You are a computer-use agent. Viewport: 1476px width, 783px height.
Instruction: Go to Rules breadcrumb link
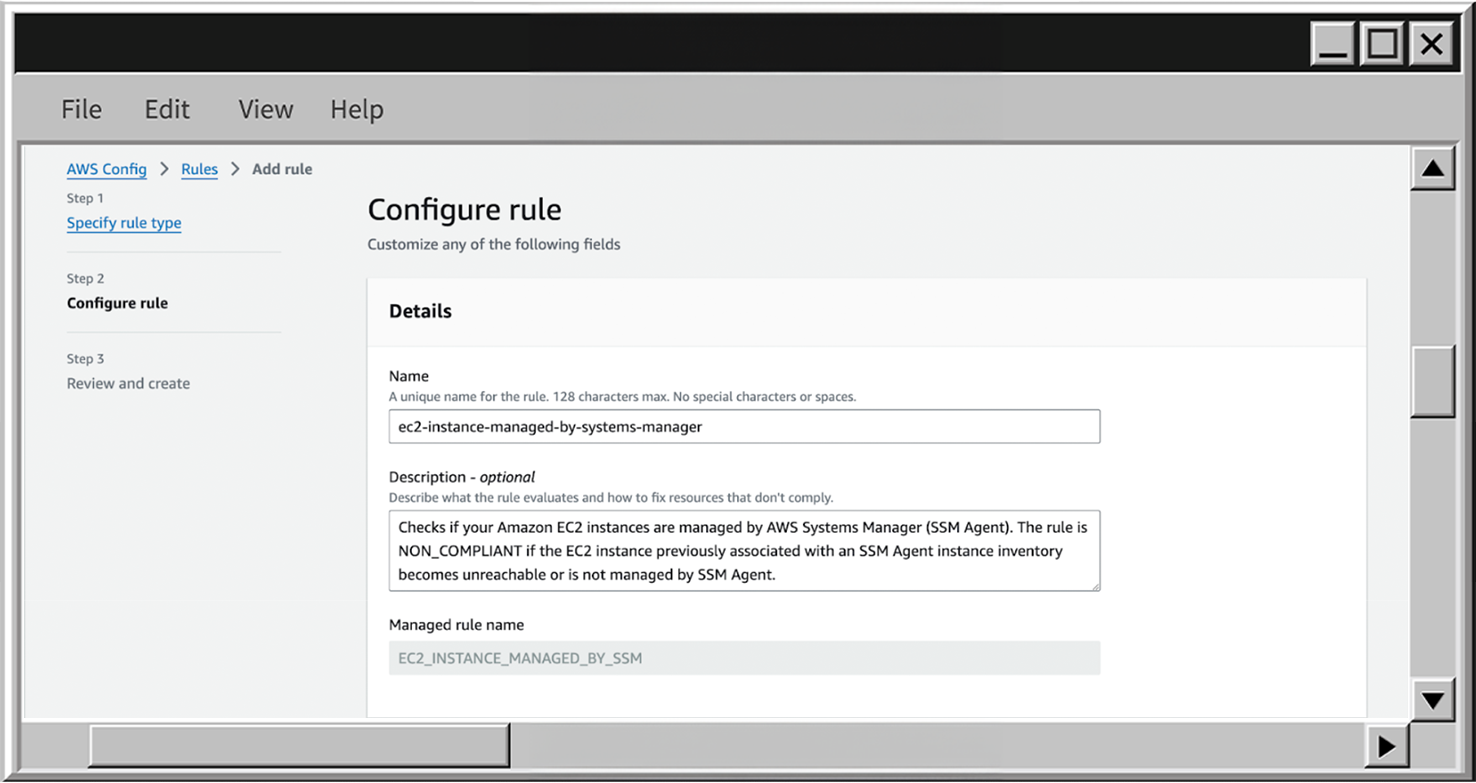coord(199,169)
